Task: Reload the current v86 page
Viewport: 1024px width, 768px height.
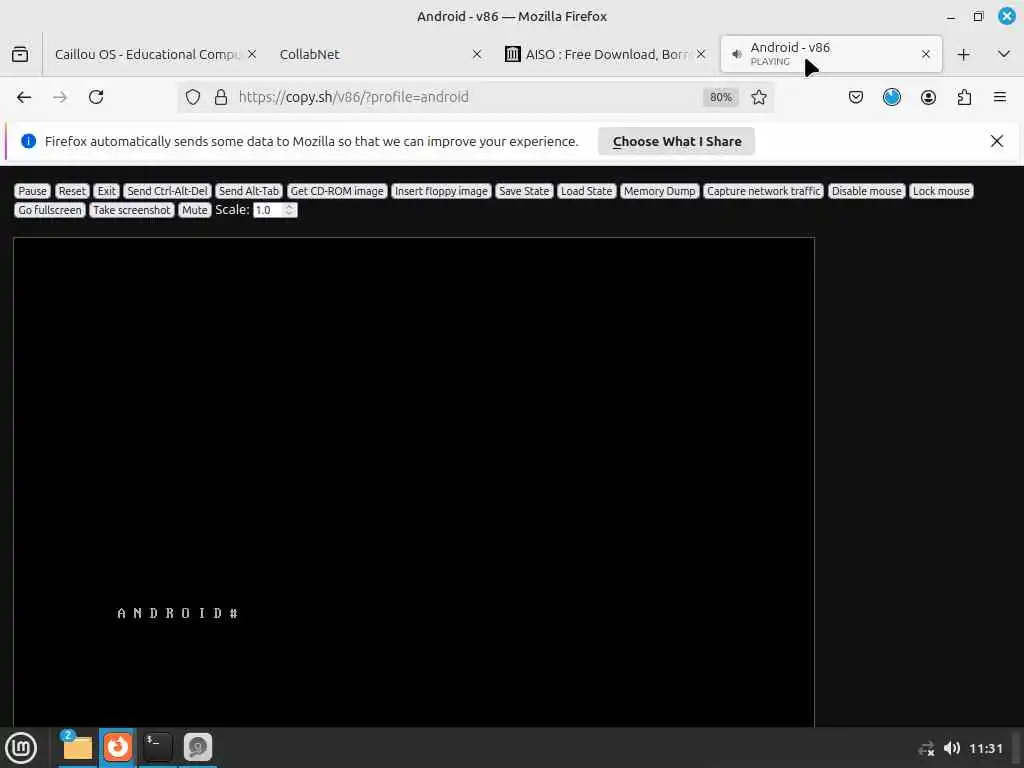Action: [96, 97]
